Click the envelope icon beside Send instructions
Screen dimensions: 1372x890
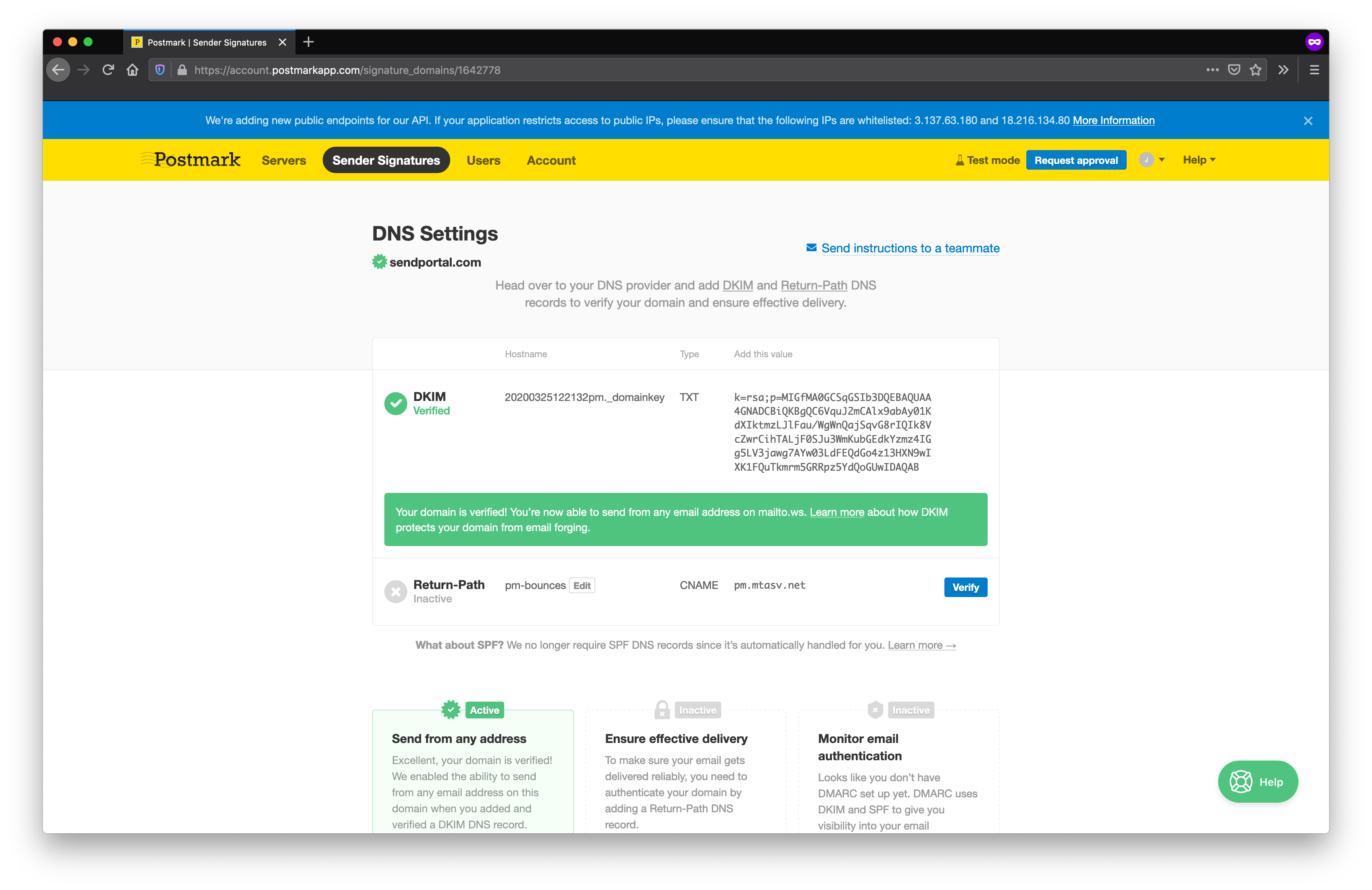tap(811, 247)
